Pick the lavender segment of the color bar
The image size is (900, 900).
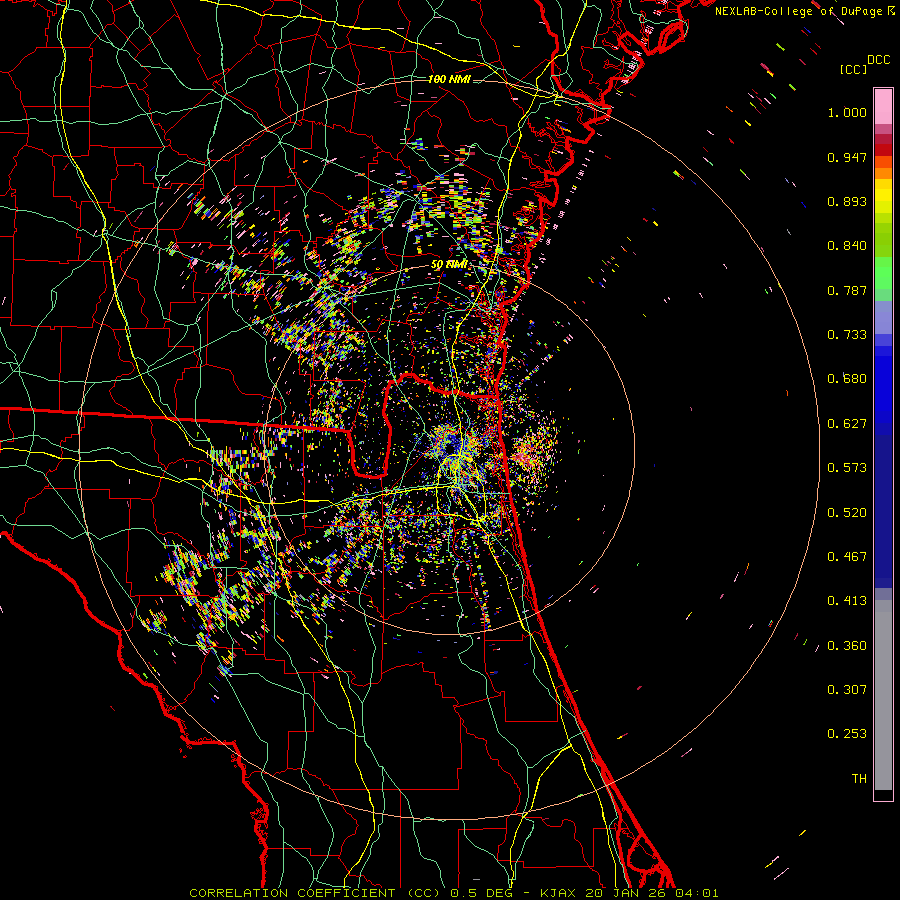pyautogui.click(x=883, y=317)
